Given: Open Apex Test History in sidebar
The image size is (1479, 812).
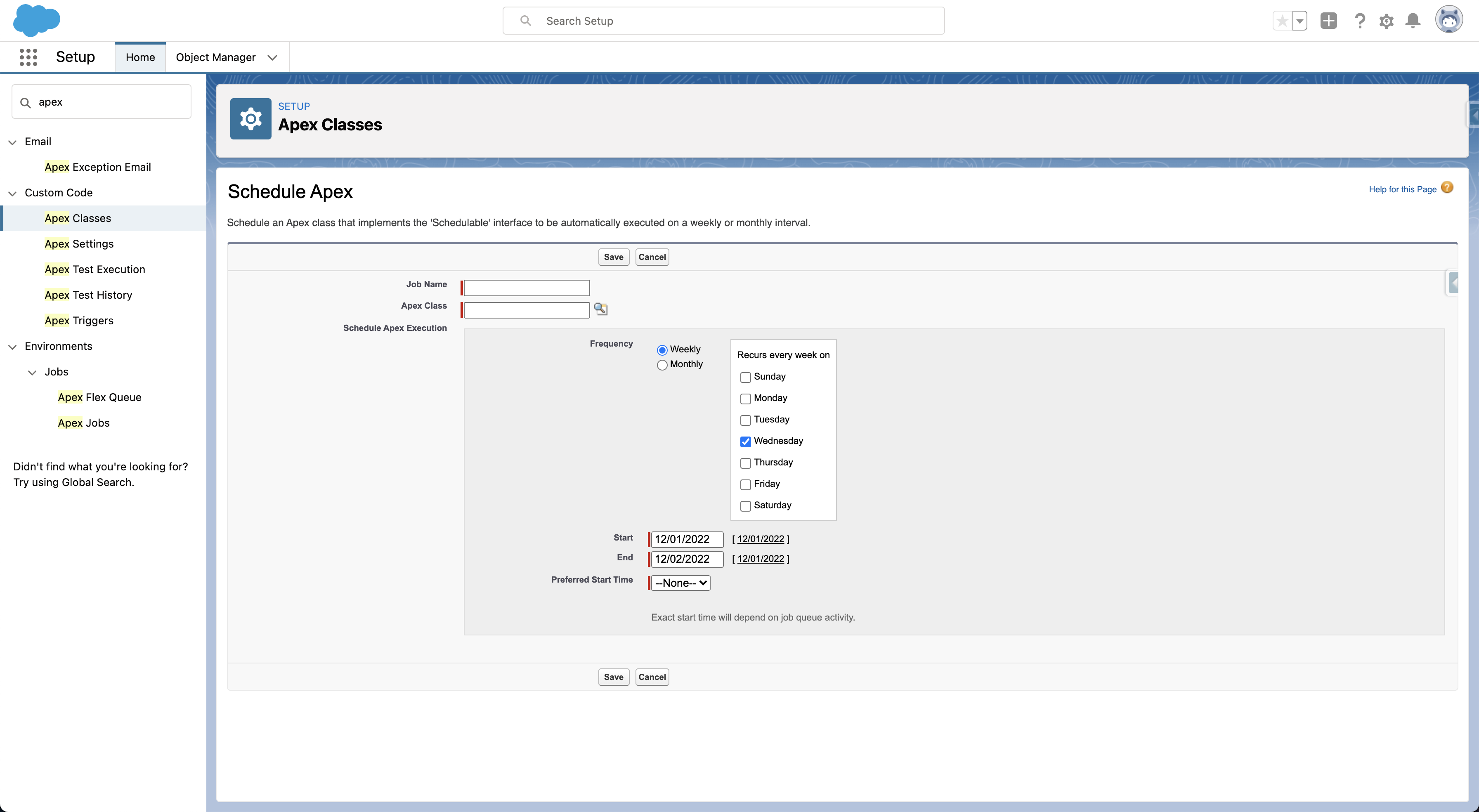Looking at the screenshot, I should (x=88, y=295).
